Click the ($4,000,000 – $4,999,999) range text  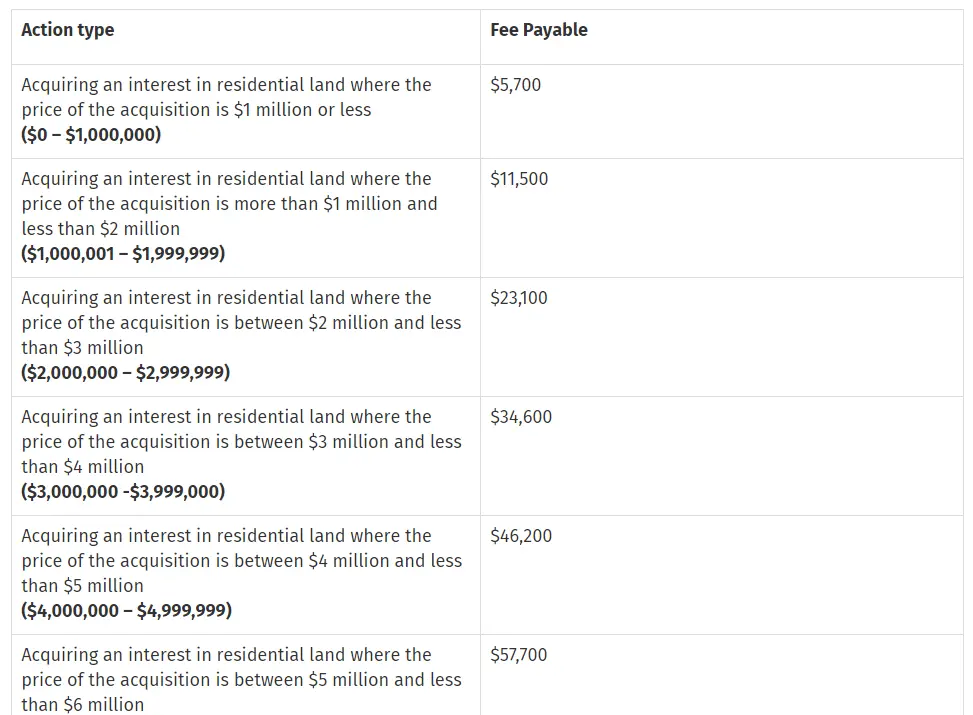(x=127, y=611)
